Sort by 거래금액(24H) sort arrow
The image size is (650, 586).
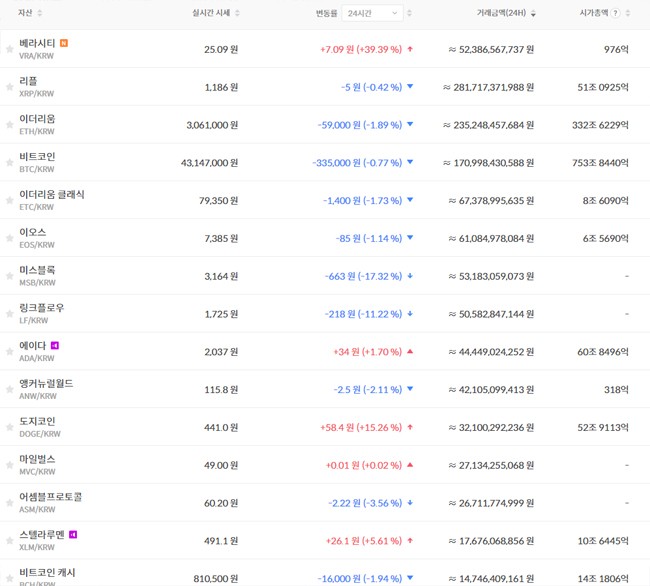point(533,13)
